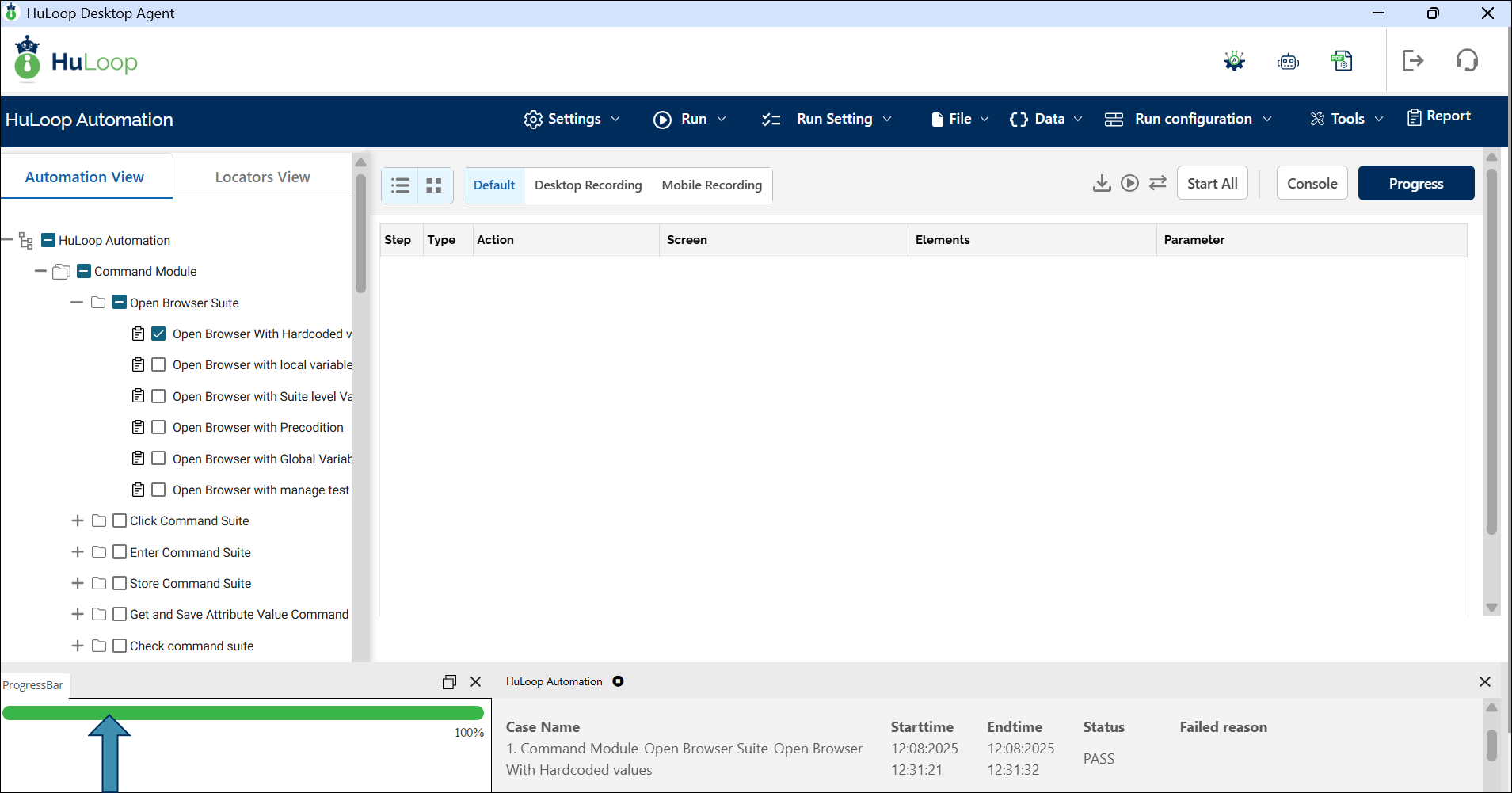Screen dimensions: 1512x793
Task: Open the Run configuration dropdown
Action: pos(1187,119)
